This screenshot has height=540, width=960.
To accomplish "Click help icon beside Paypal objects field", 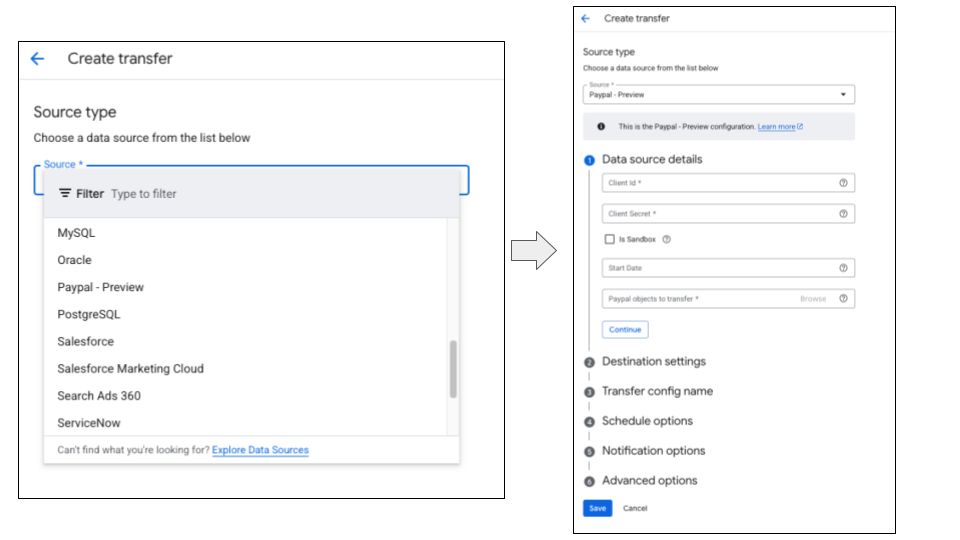I will click(843, 299).
